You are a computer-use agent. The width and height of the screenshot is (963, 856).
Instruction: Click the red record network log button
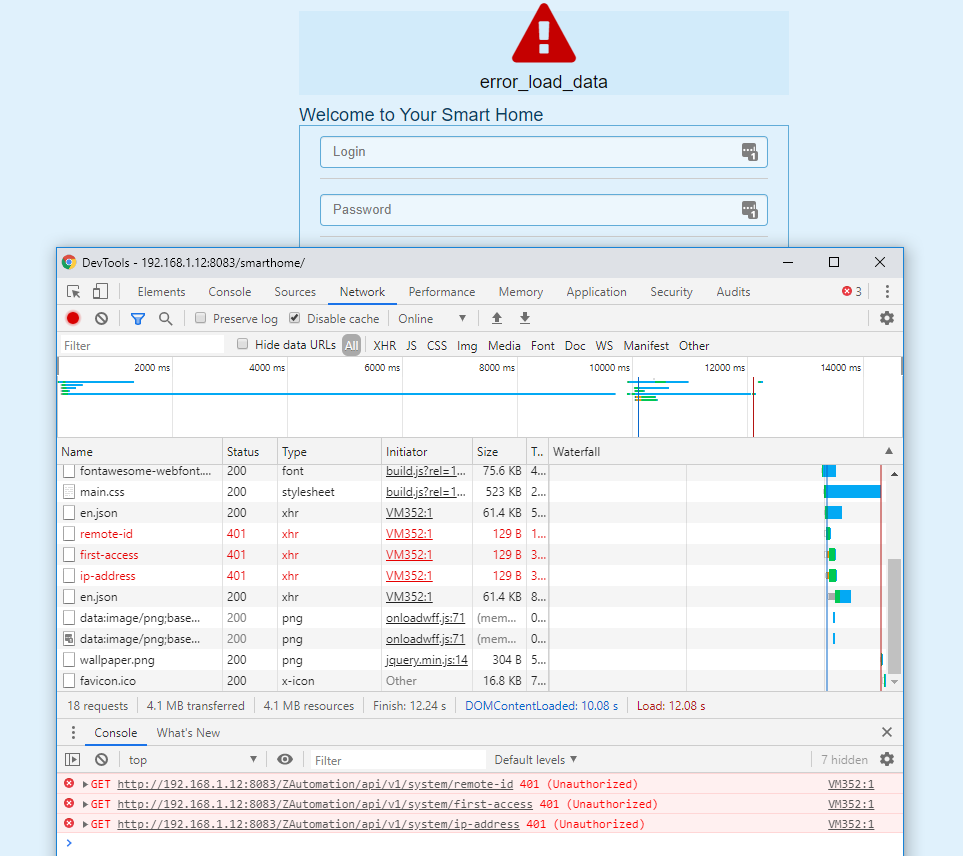(x=73, y=318)
